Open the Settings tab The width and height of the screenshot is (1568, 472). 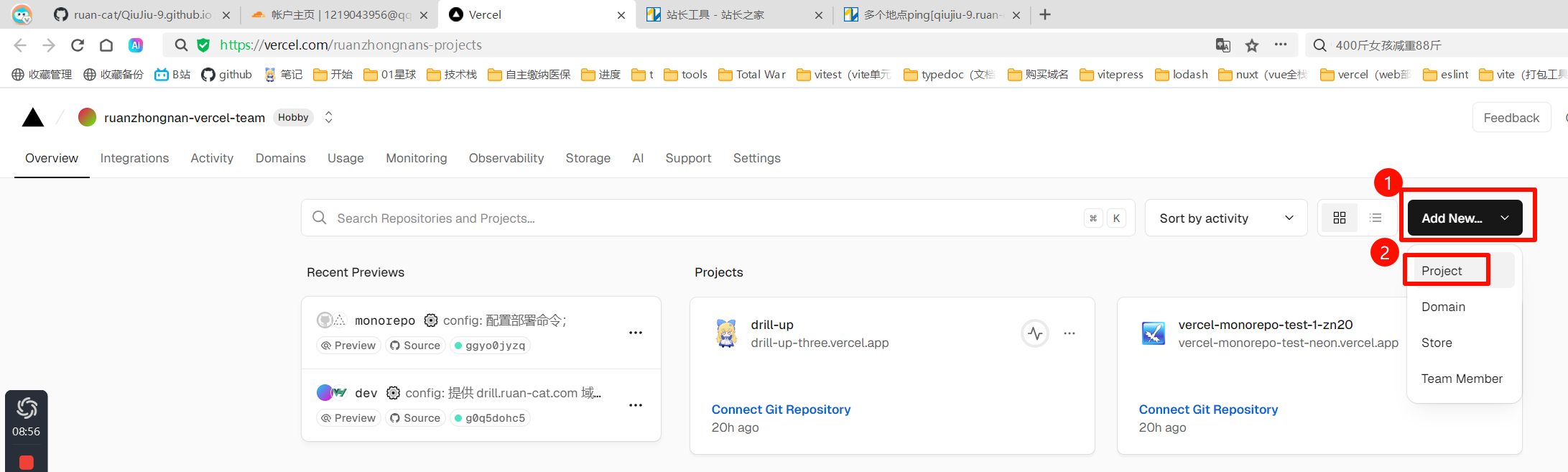click(756, 158)
